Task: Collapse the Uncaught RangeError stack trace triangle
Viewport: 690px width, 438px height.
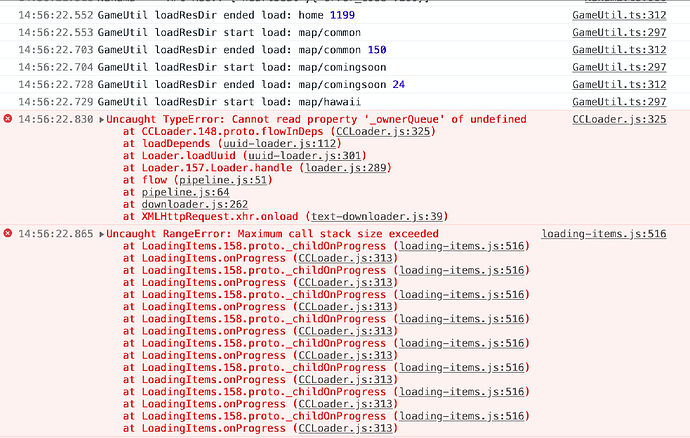Action: point(102,234)
